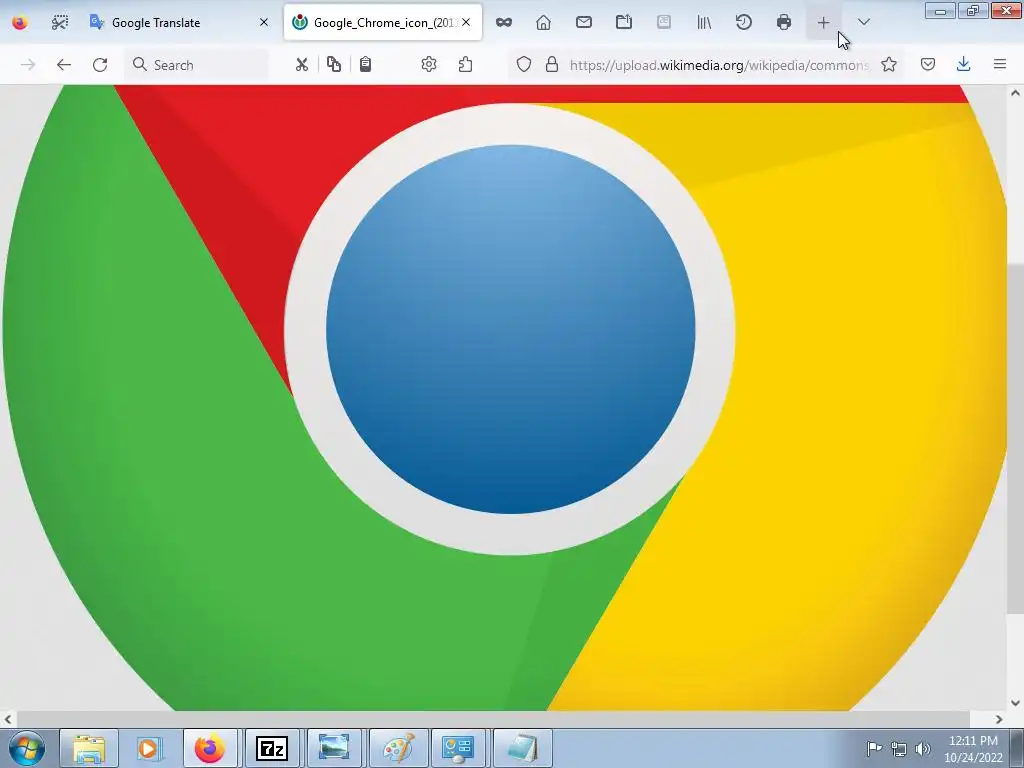Print the page with printer icon
This screenshot has height=768, width=1024.
pos(784,23)
